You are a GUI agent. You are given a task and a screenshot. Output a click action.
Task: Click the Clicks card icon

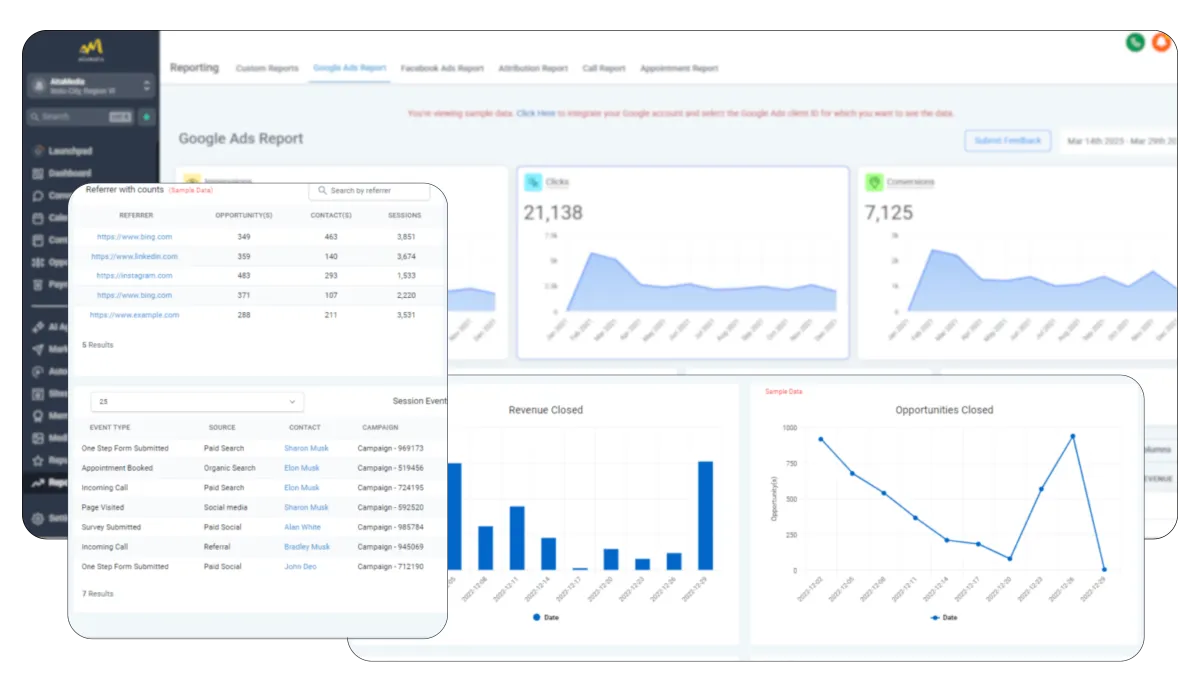pos(533,182)
